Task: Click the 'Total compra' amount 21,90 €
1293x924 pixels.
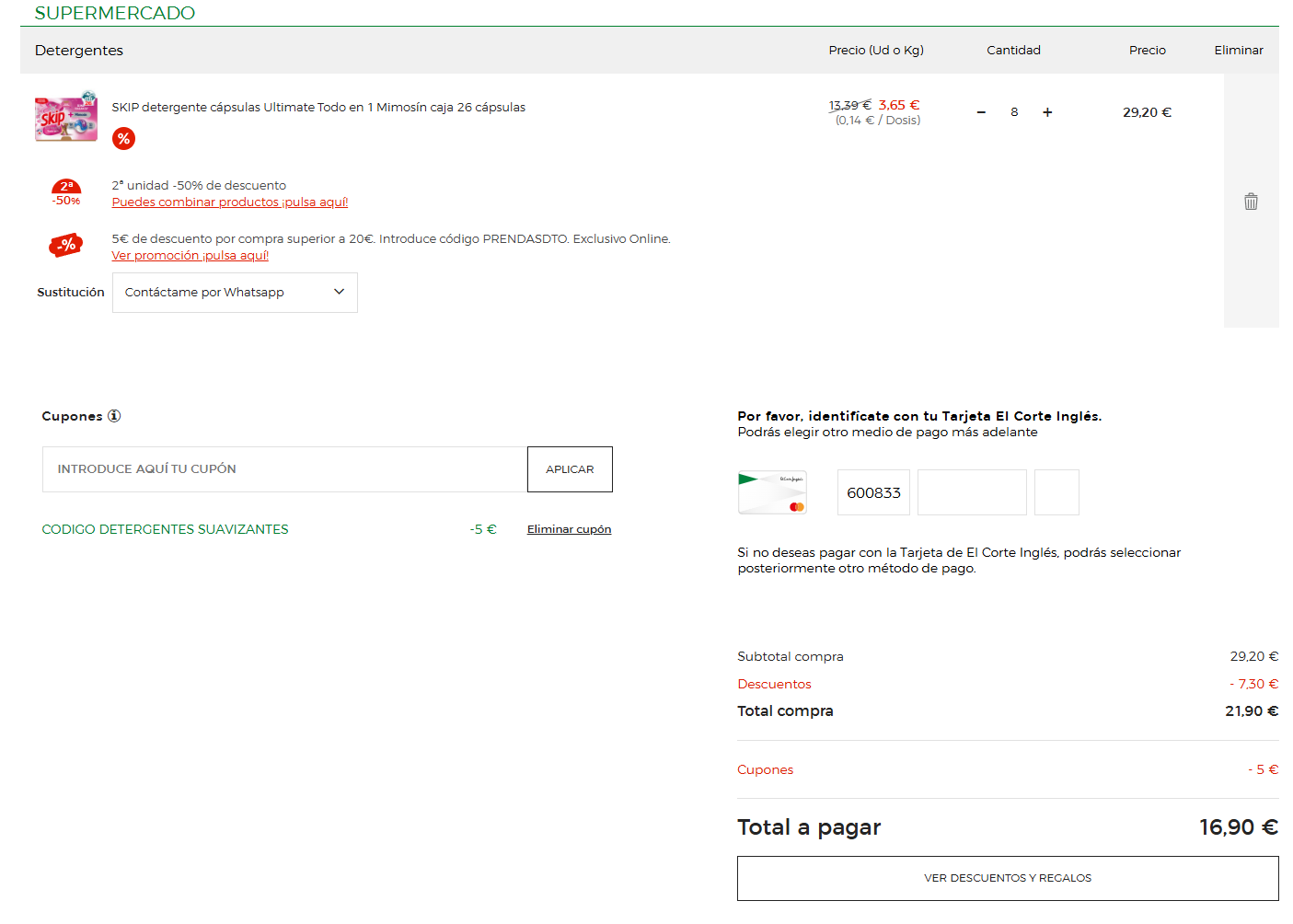Action: (x=1252, y=710)
